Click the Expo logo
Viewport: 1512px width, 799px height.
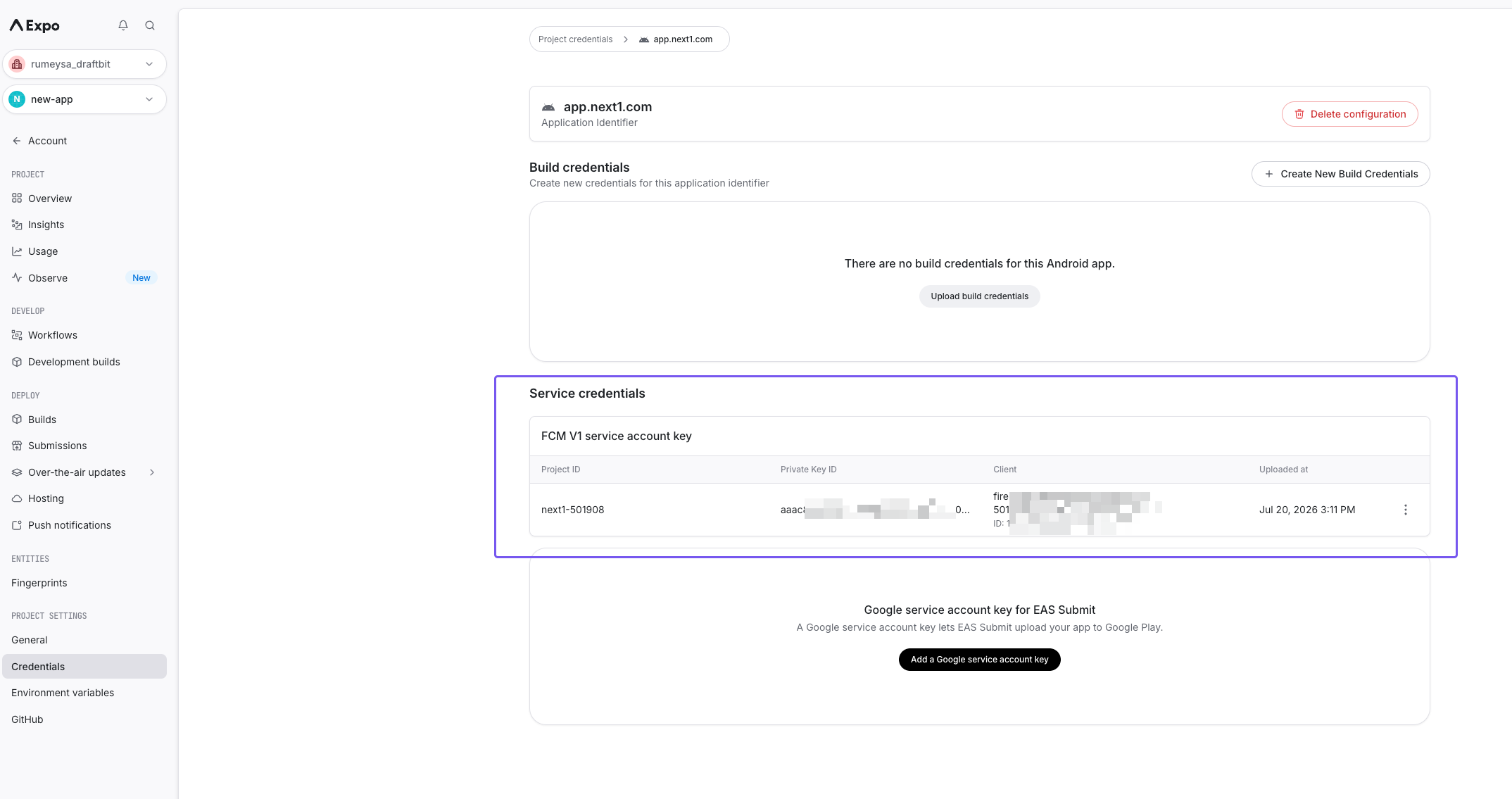click(x=34, y=26)
